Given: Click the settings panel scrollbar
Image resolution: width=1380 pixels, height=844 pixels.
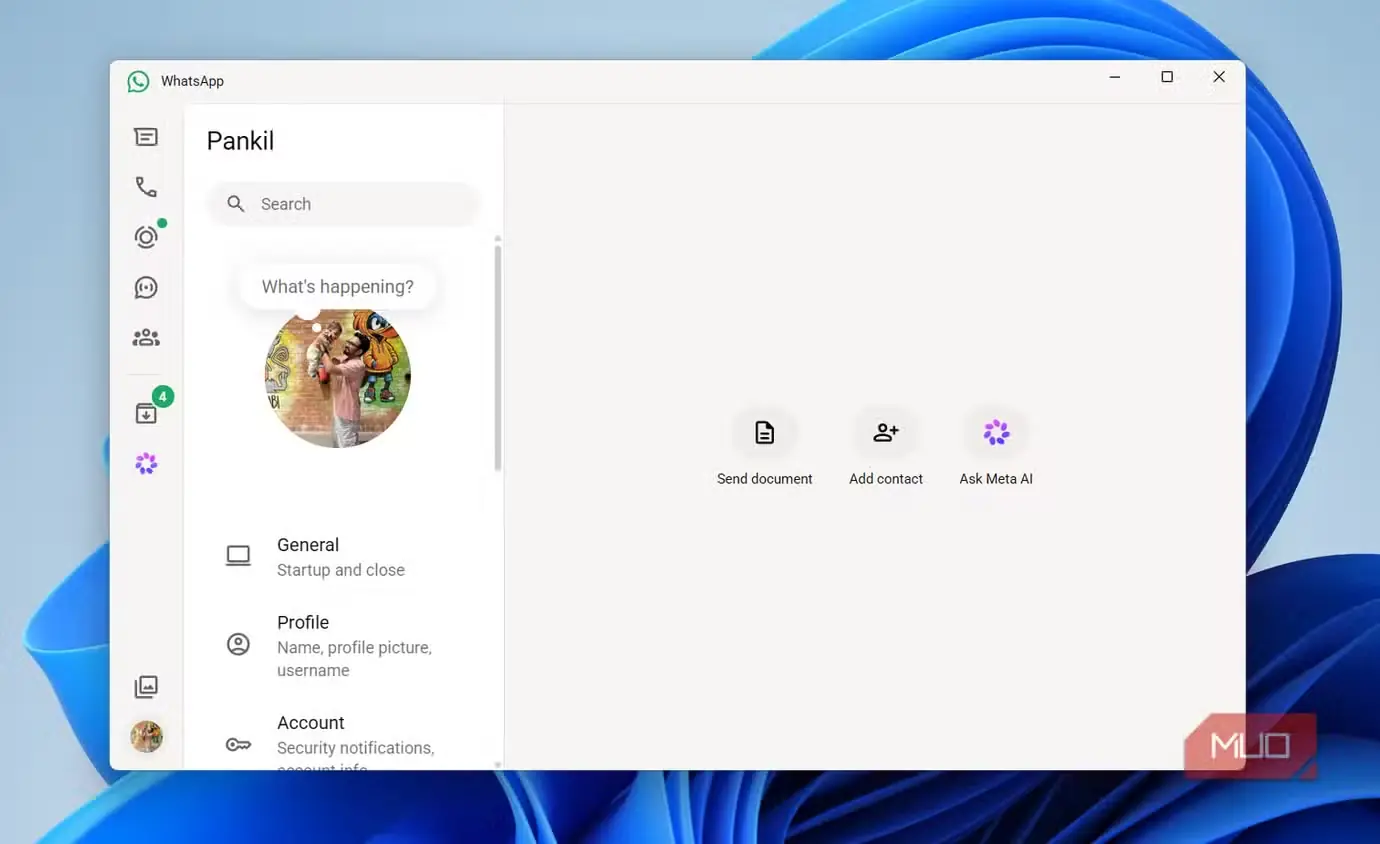Looking at the screenshot, I should point(498,356).
